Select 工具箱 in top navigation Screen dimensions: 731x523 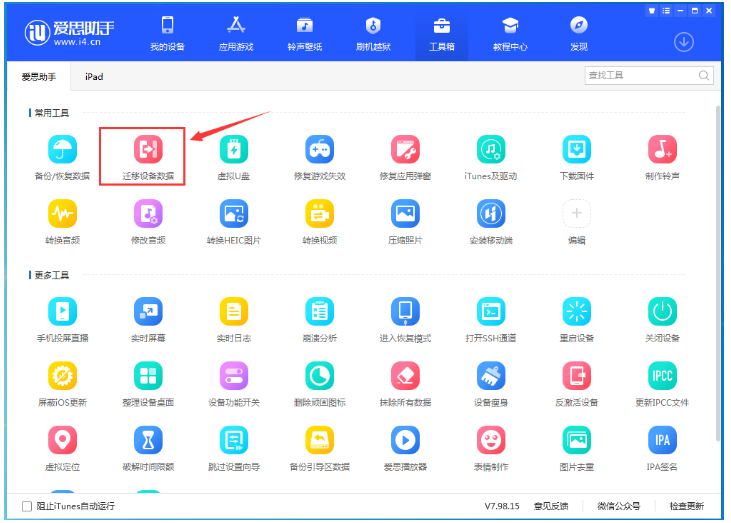coord(441,34)
